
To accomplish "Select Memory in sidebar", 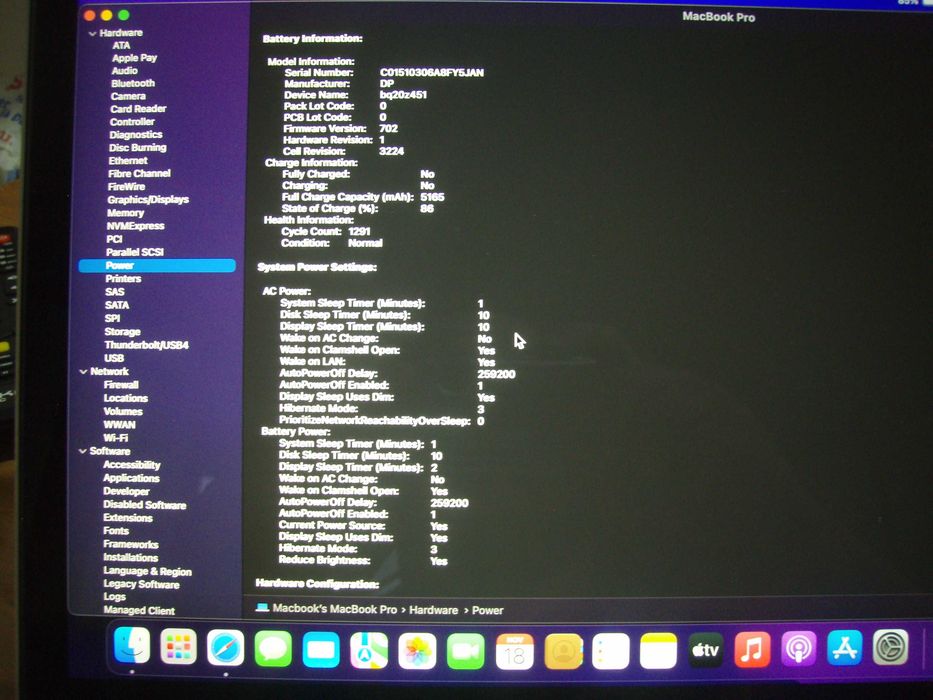I will 126,213.
